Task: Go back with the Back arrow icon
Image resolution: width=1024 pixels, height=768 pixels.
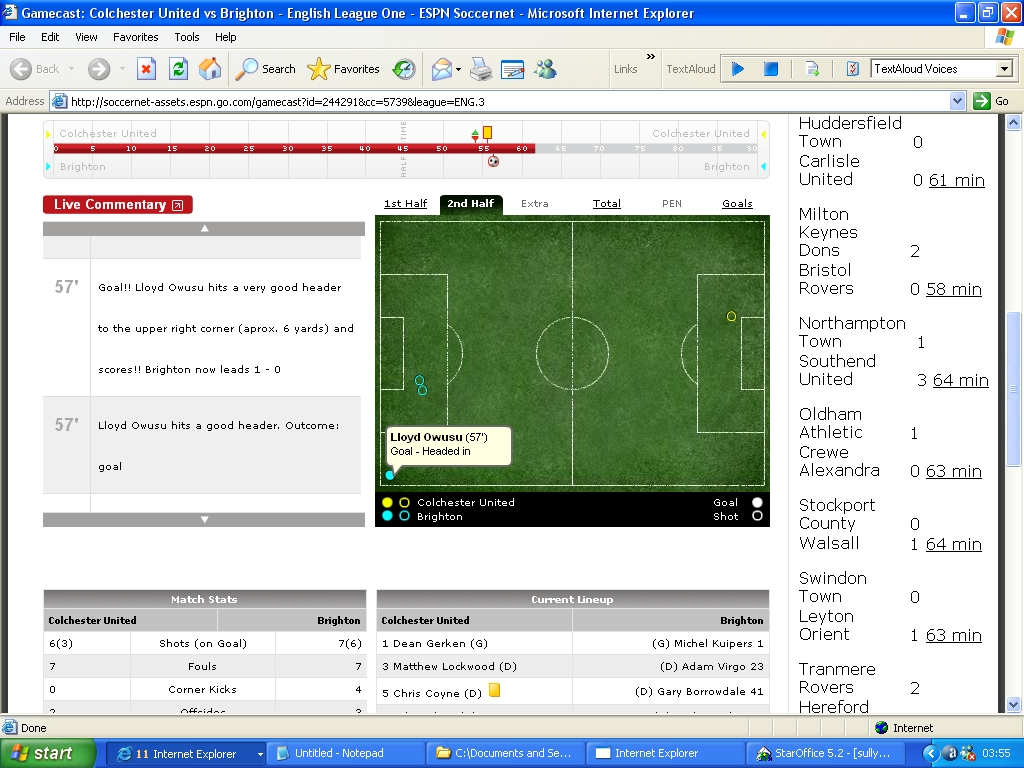Action: coord(21,69)
